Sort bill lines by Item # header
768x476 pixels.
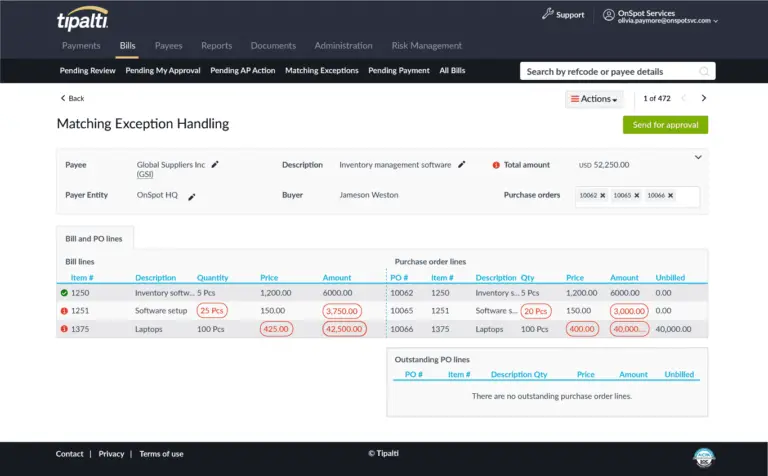[82, 278]
